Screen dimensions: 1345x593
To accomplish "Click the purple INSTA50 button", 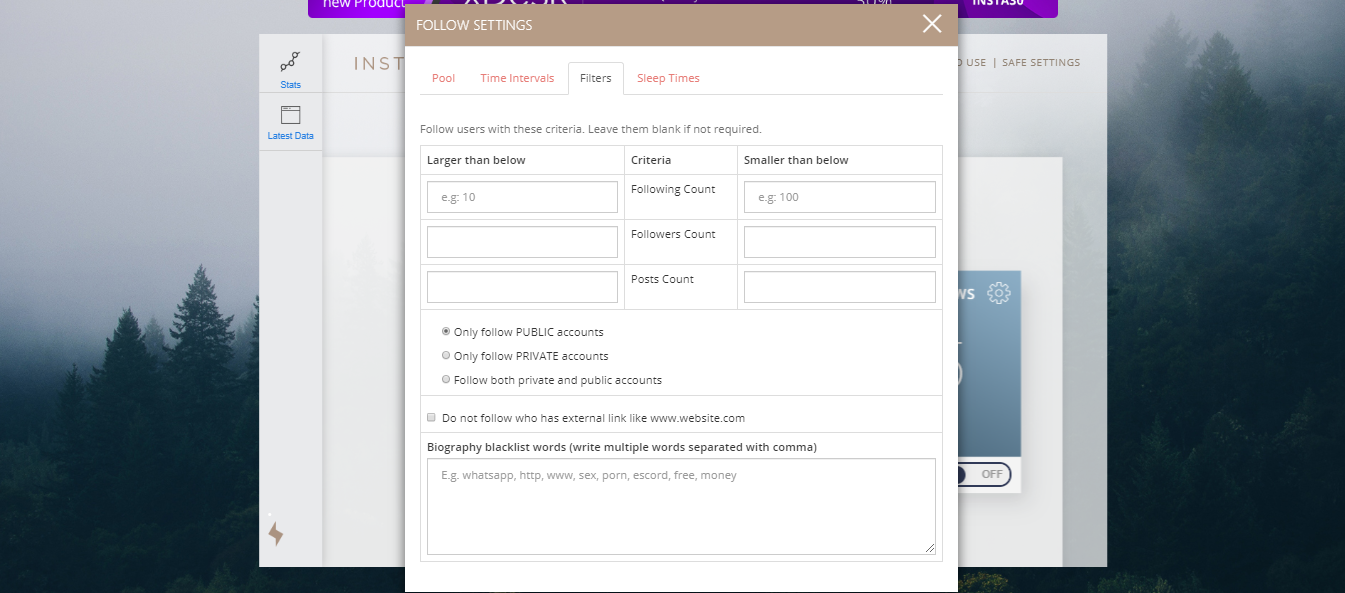I will point(1005,8).
